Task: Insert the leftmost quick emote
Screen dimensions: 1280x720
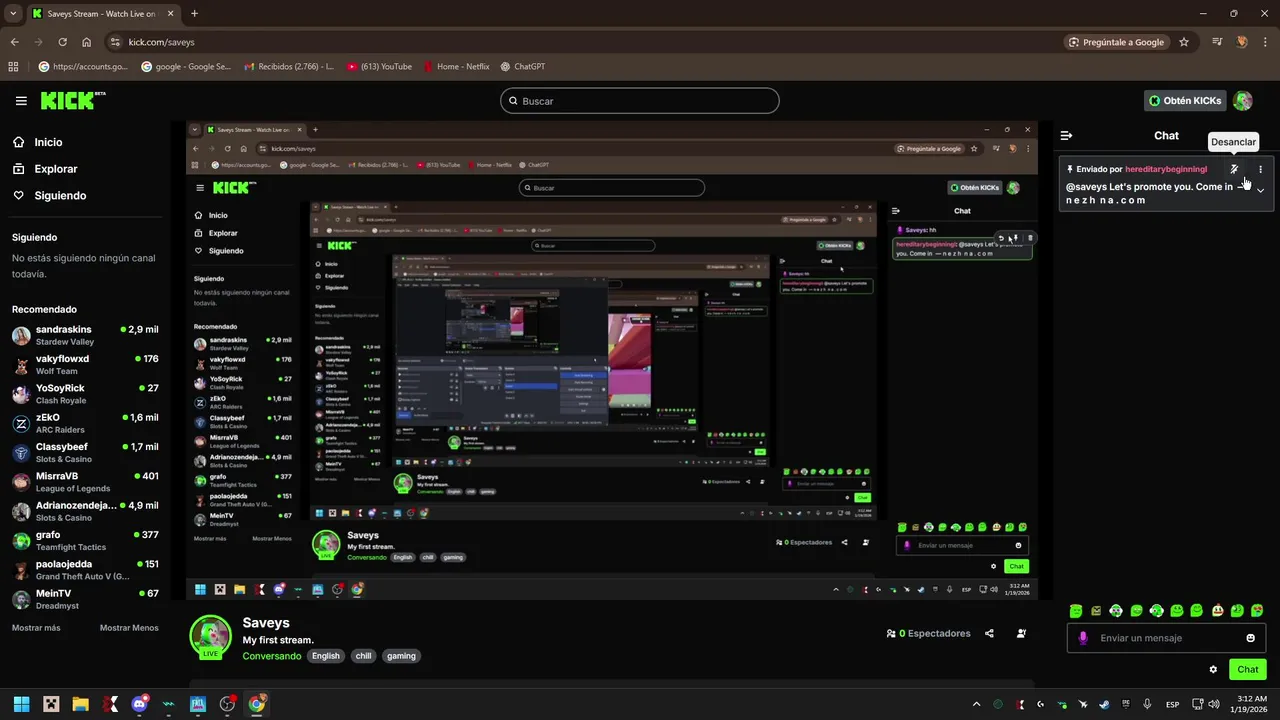Action: (1076, 611)
